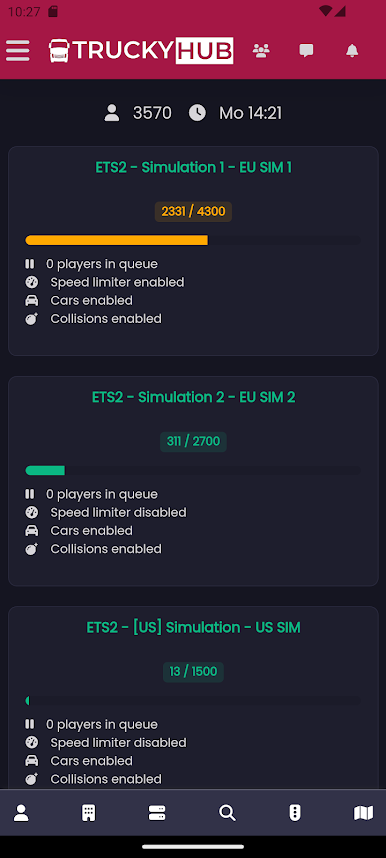
Task: Click the orange EU SIM 1 capacity bar
Action: coord(117,240)
